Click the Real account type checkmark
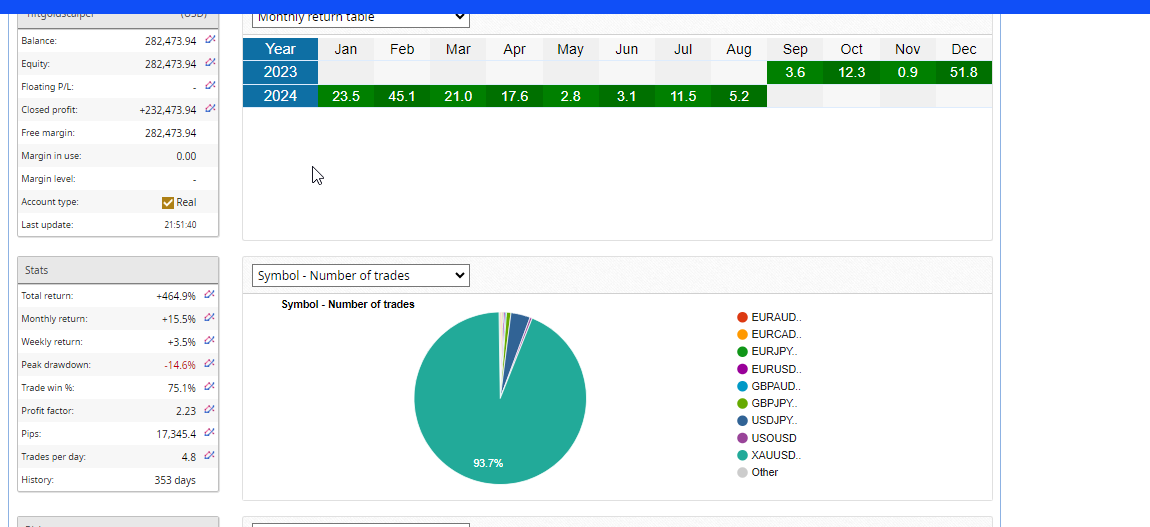The height and width of the screenshot is (527, 1150). click(168, 202)
